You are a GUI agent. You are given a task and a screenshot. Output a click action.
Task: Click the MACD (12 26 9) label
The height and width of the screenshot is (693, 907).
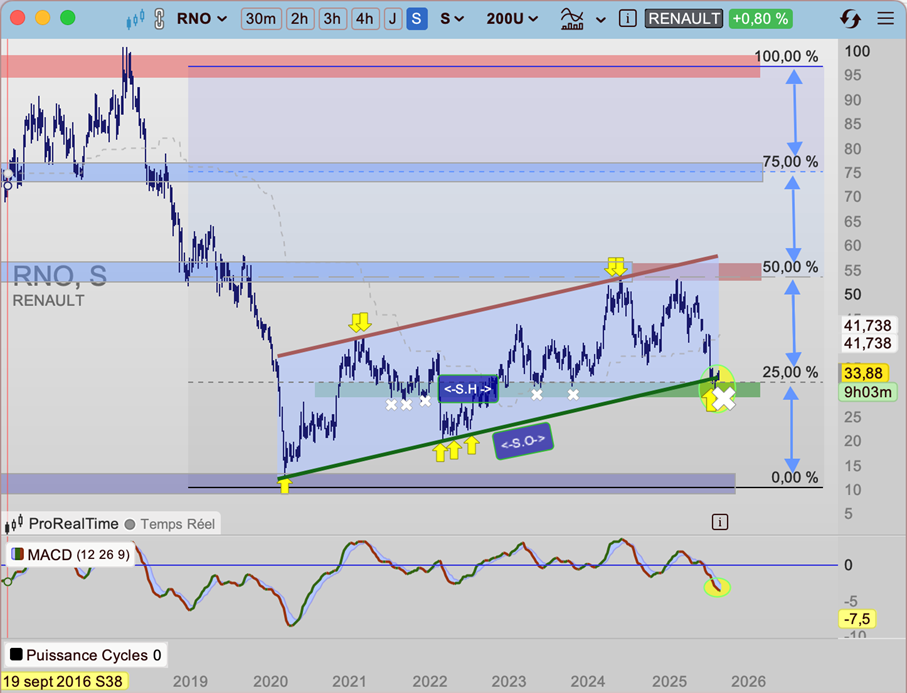78,554
